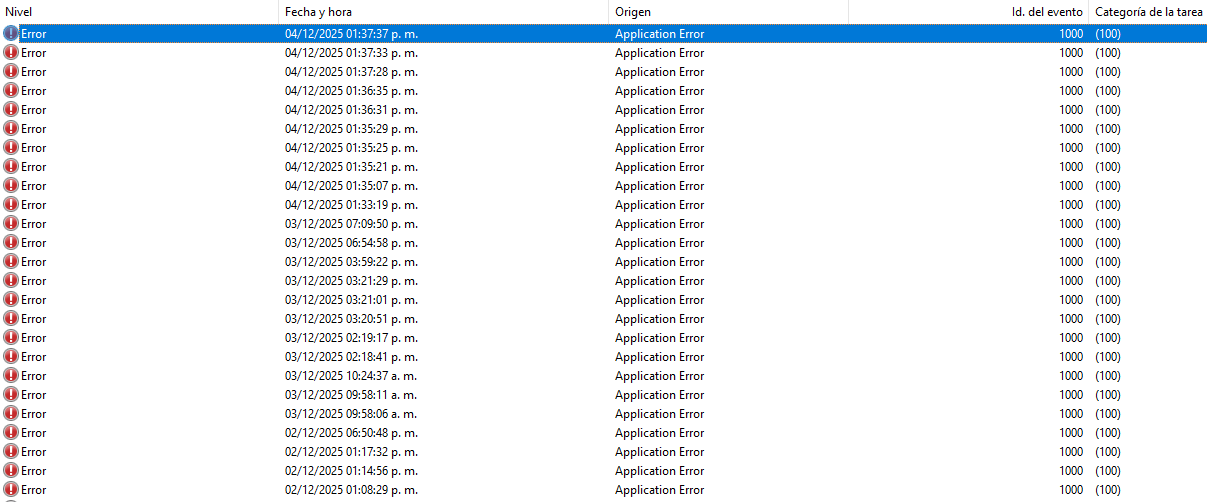Click the Origen column header
Screen dimensions: 1207x502
[728, 11]
